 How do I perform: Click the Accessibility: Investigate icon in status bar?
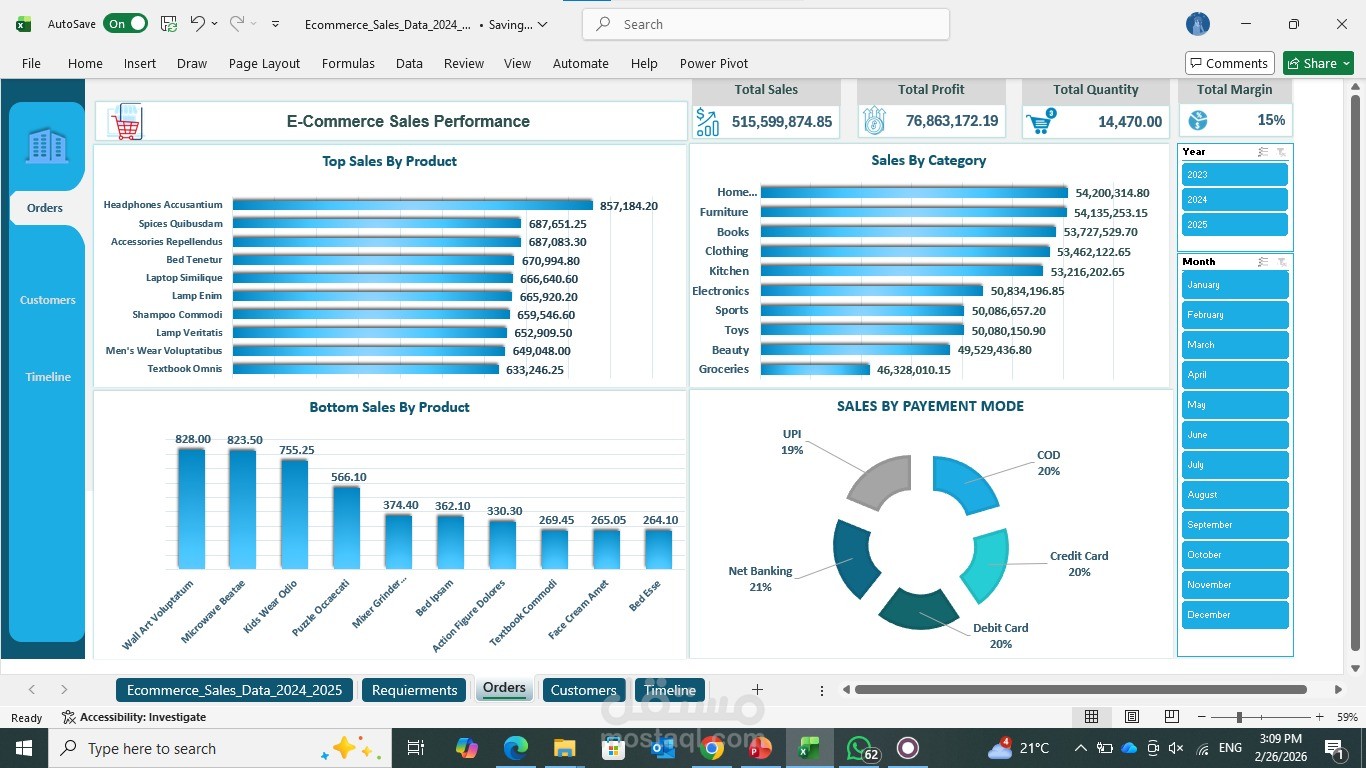click(x=68, y=717)
